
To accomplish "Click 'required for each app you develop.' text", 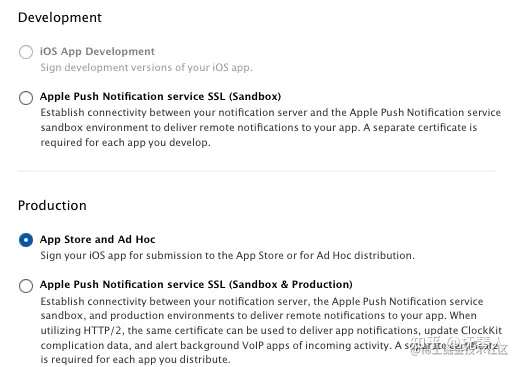I will (125, 142).
